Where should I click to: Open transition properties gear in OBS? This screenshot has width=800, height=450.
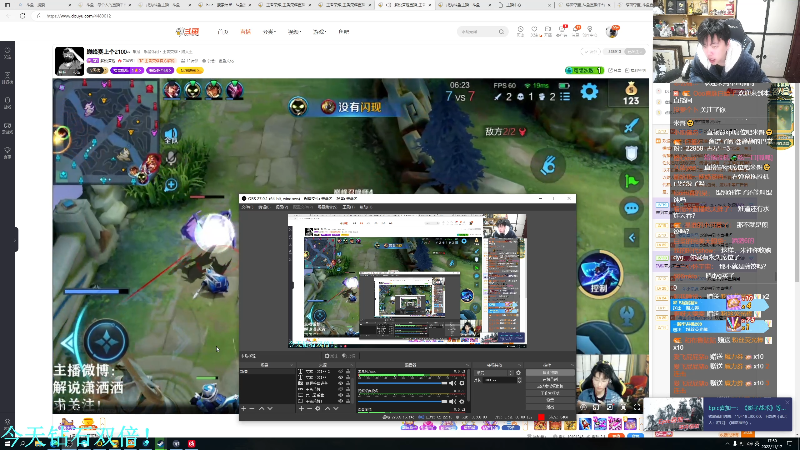pyautogui.click(x=518, y=372)
